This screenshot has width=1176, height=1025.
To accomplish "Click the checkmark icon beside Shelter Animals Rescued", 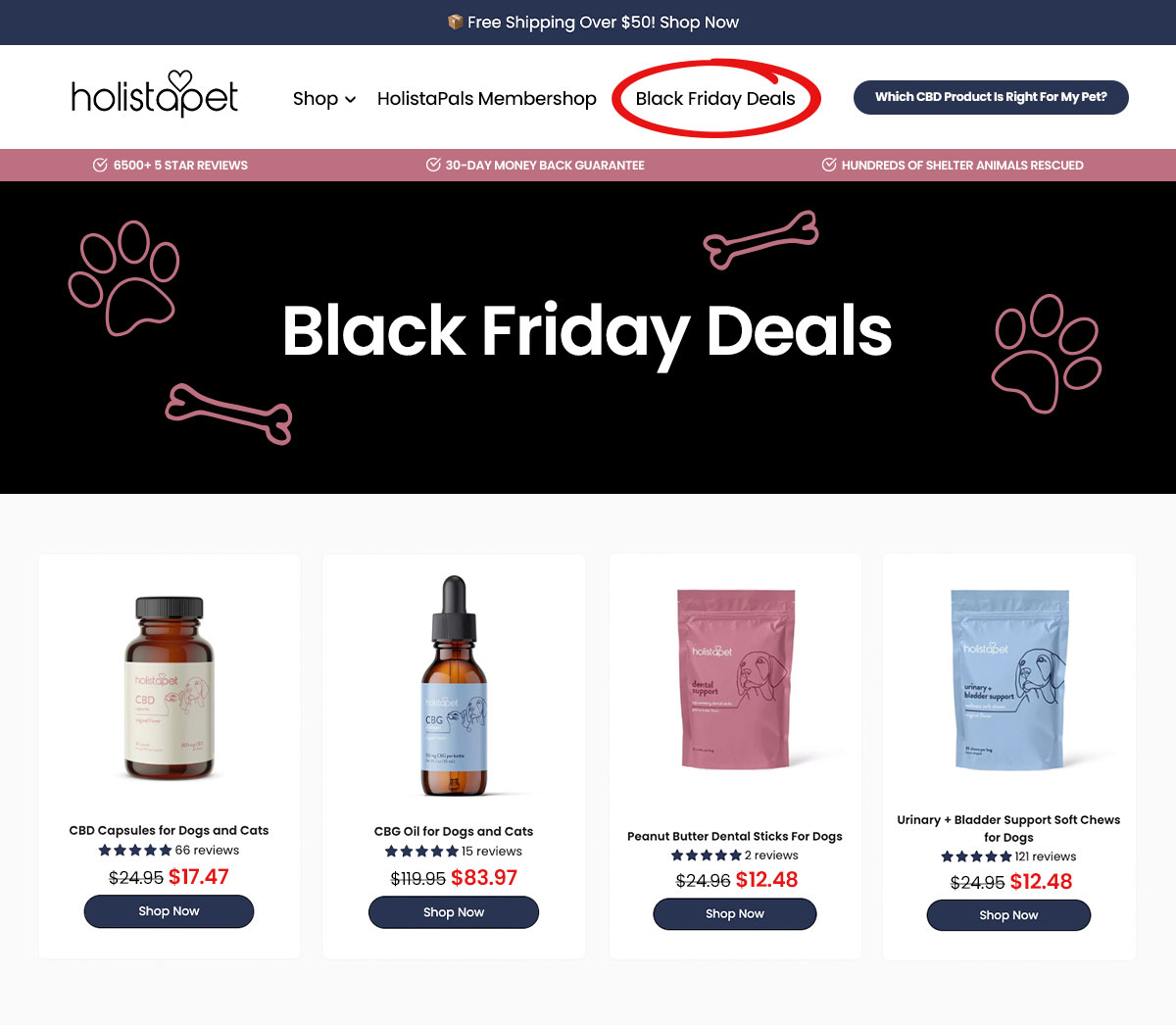I will click(829, 165).
